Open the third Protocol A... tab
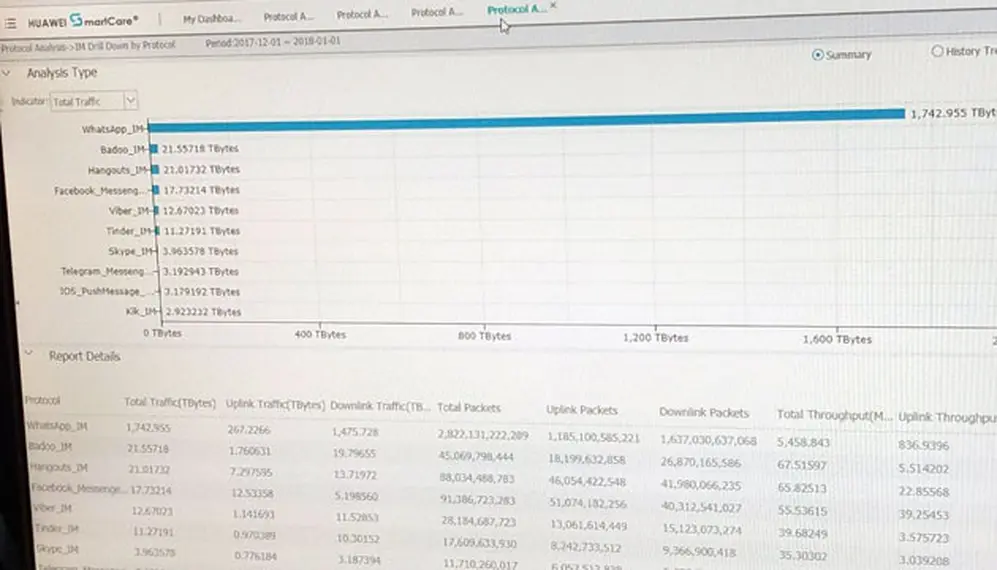The image size is (997, 570). [437, 12]
